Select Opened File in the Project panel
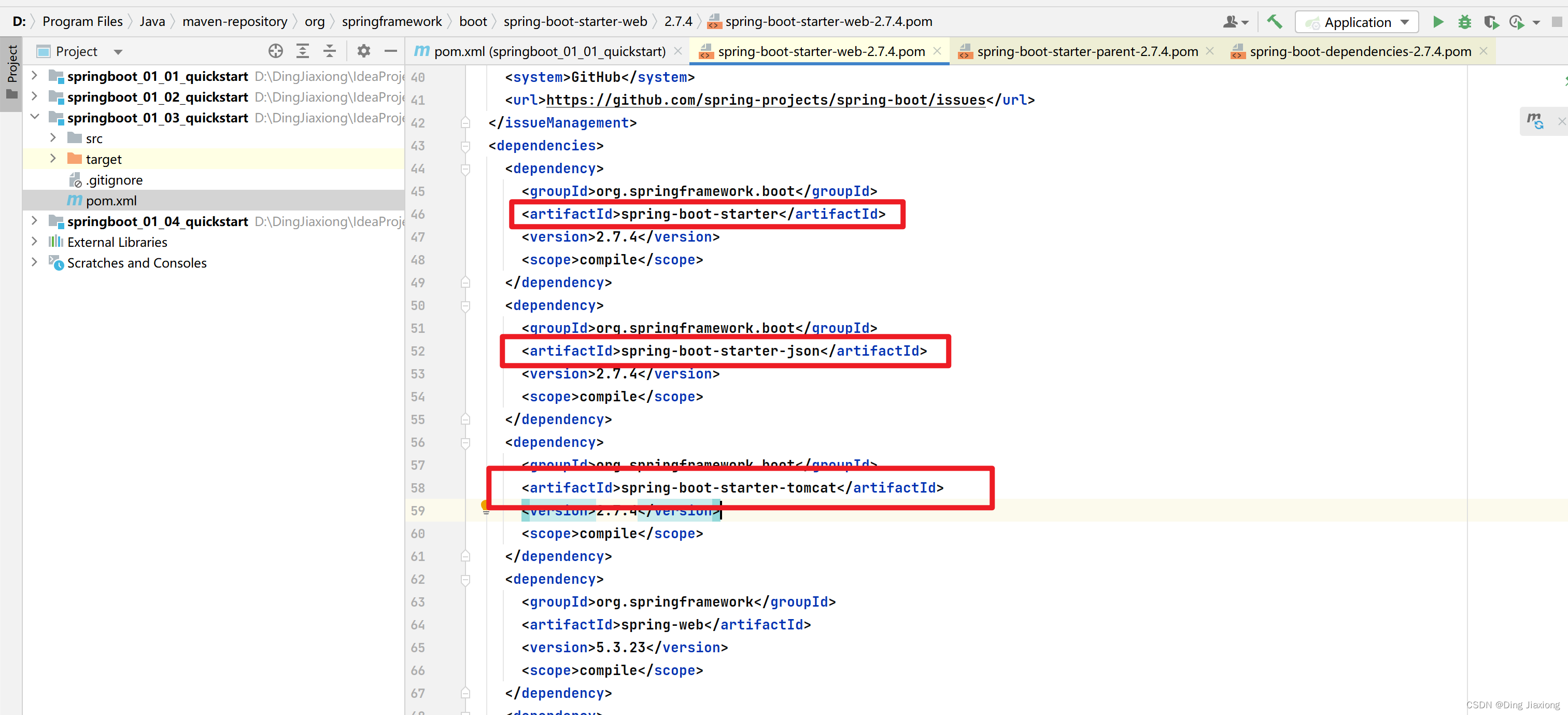Image resolution: width=1568 pixels, height=715 pixels. point(276,51)
